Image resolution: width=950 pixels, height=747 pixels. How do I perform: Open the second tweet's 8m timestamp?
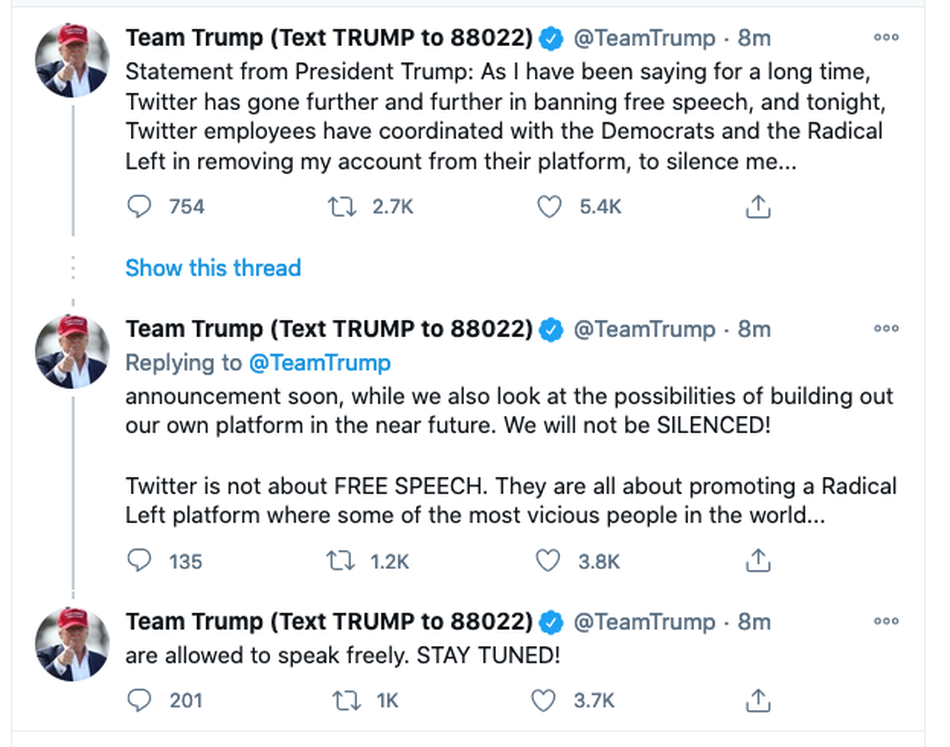(754, 329)
